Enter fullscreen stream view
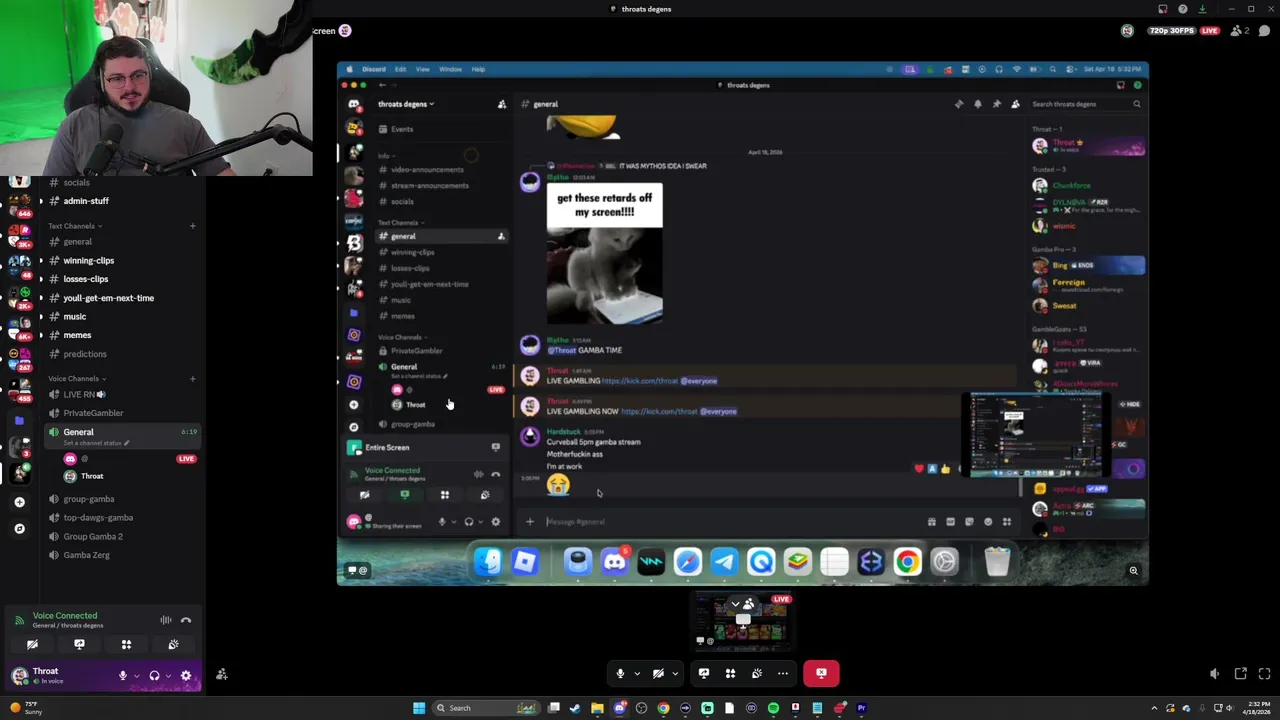The image size is (1280, 720). [x=1265, y=674]
